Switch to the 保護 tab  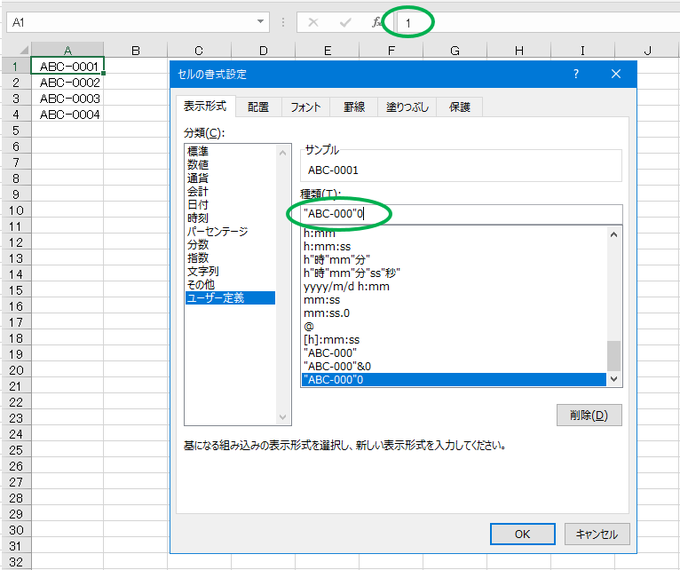point(460,107)
